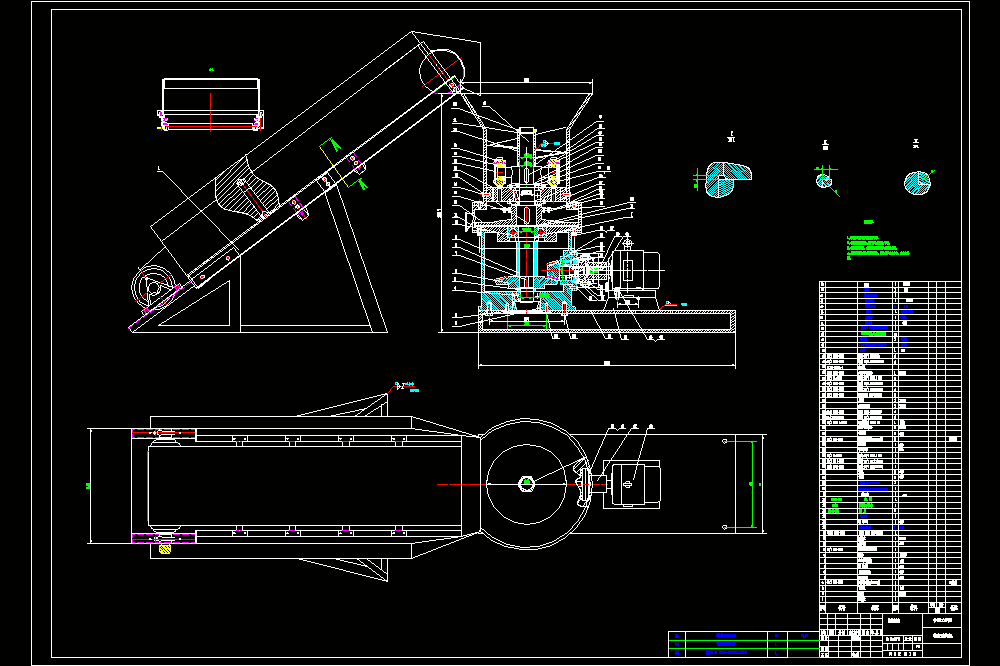
Task: Select the spoked tail wheel at conveyor bottom
Action: [153, 288]
